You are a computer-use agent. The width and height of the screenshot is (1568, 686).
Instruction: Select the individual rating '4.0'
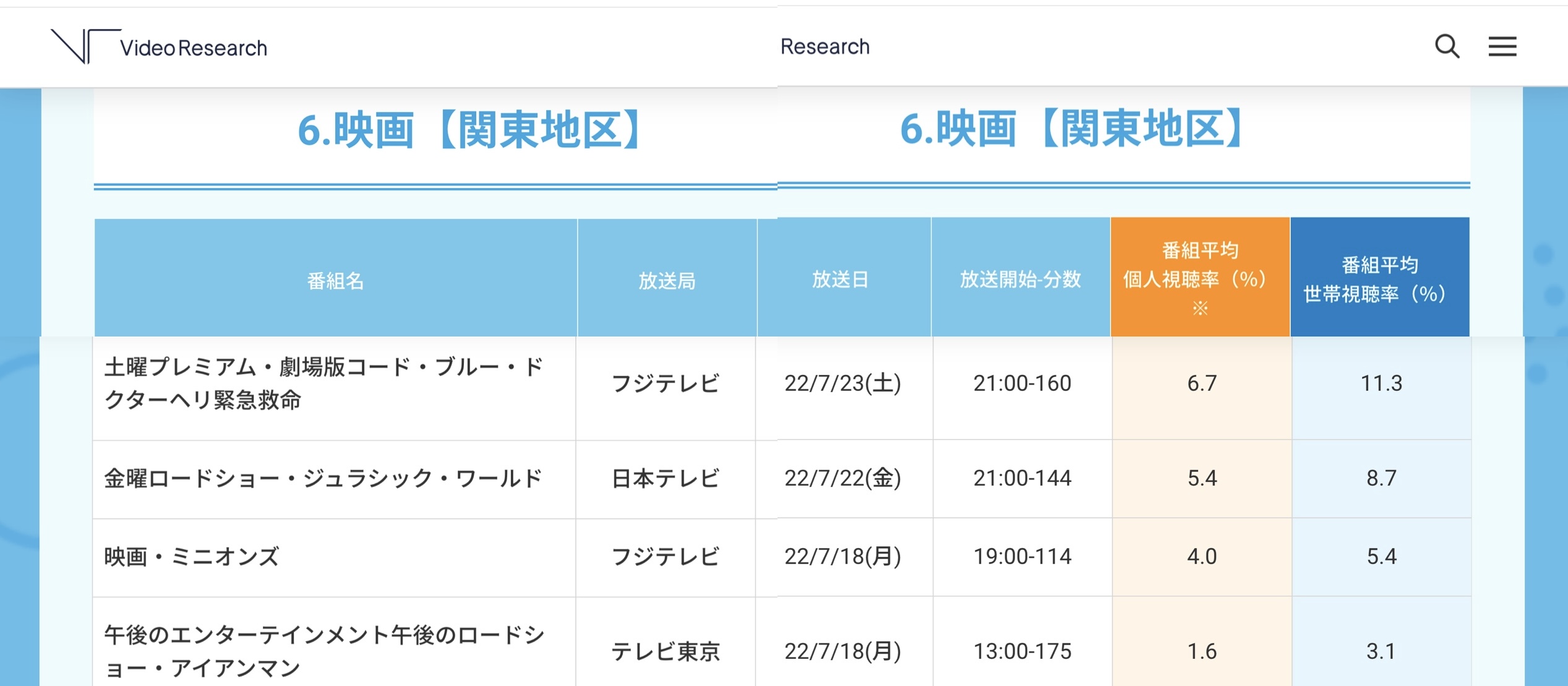[1202, 557]
